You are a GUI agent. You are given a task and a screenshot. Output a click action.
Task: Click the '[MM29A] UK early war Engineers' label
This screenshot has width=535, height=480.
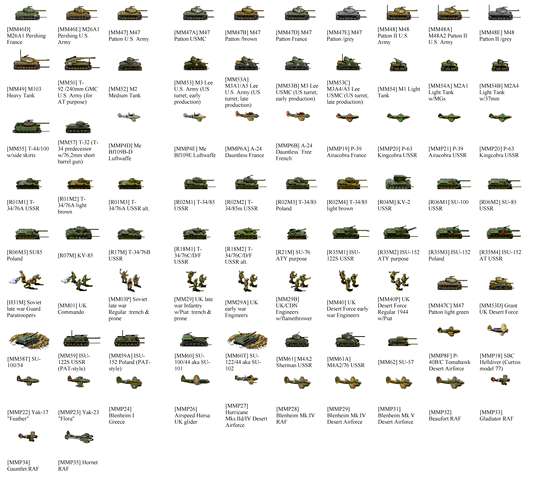coord(242,308)
